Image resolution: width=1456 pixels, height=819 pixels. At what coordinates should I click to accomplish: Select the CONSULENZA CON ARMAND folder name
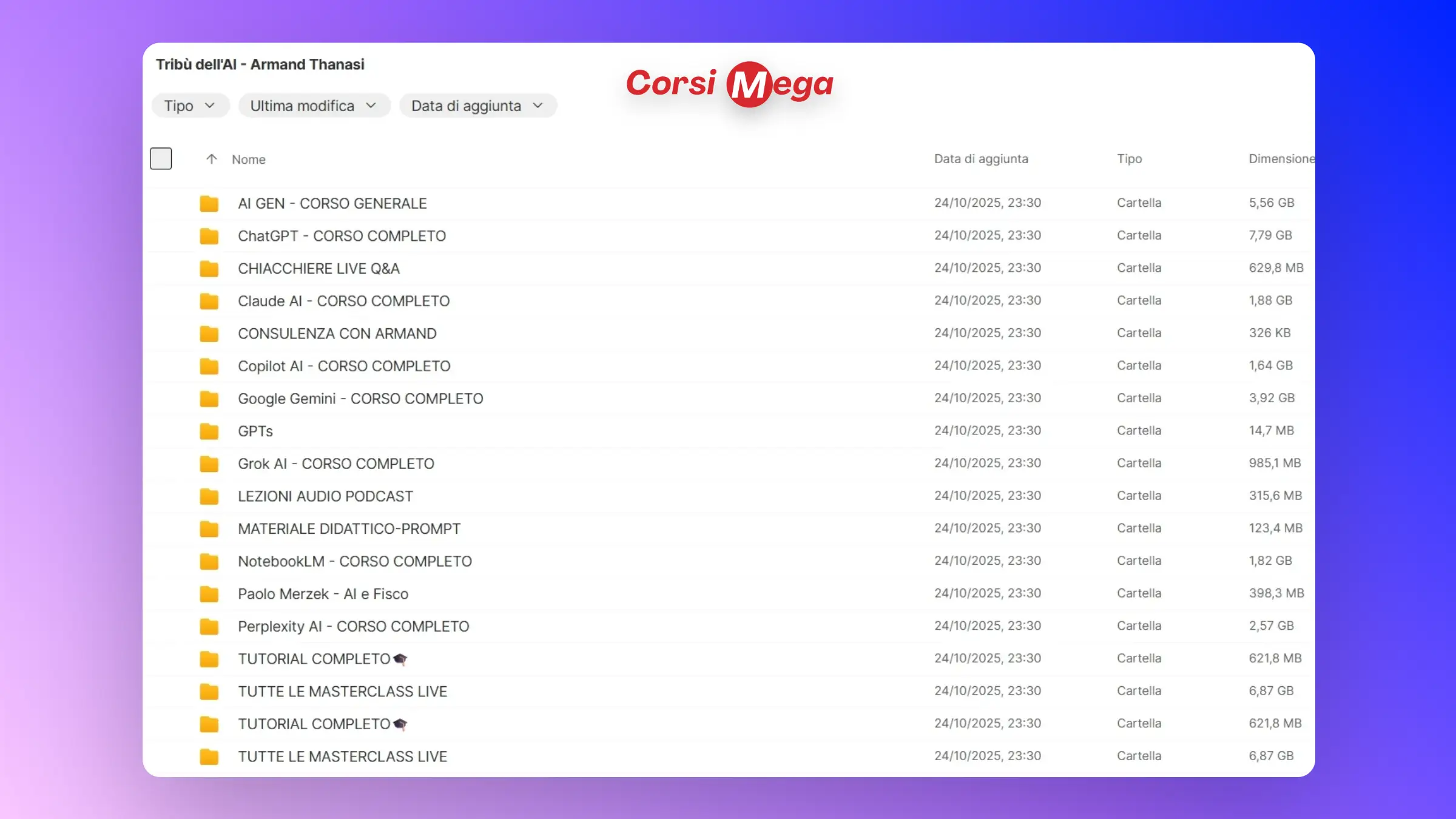click(337, 334)
